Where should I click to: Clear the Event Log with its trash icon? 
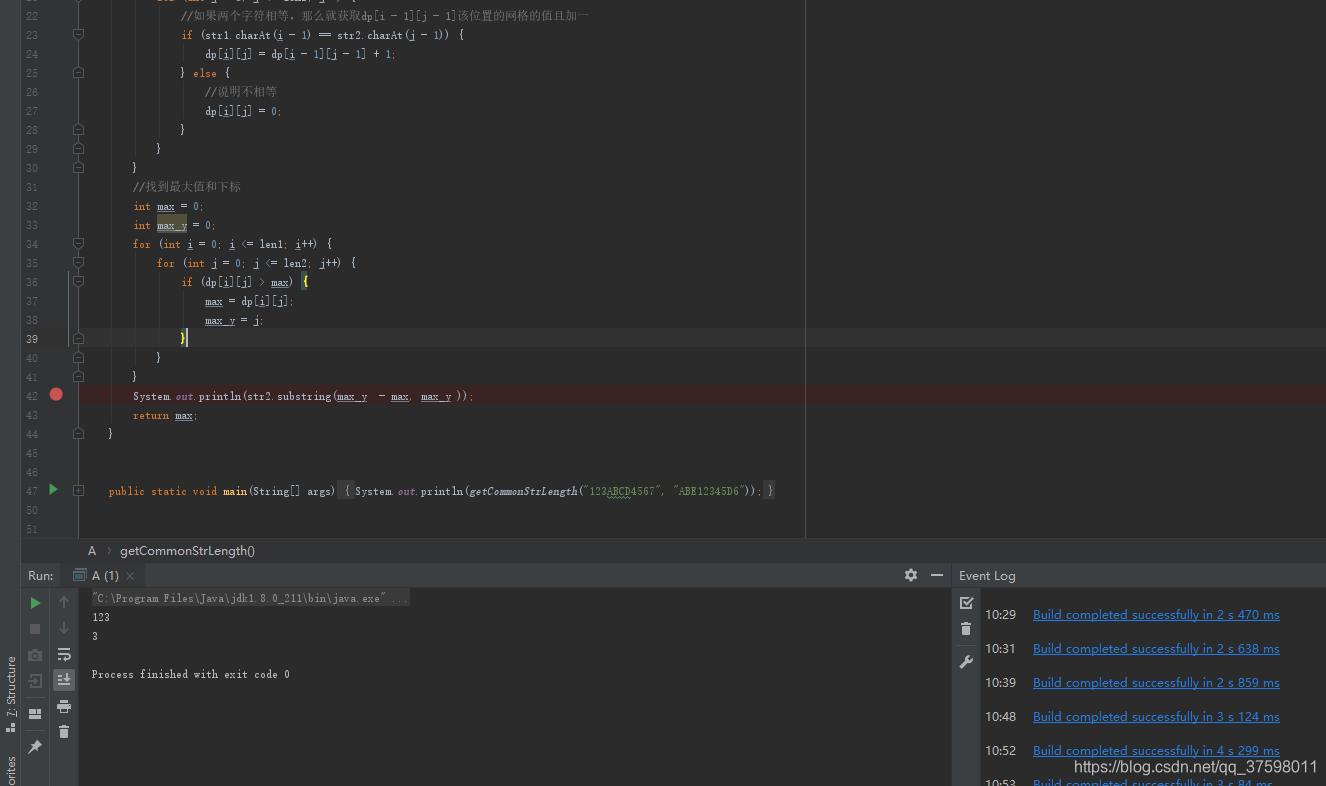[966, 629]
